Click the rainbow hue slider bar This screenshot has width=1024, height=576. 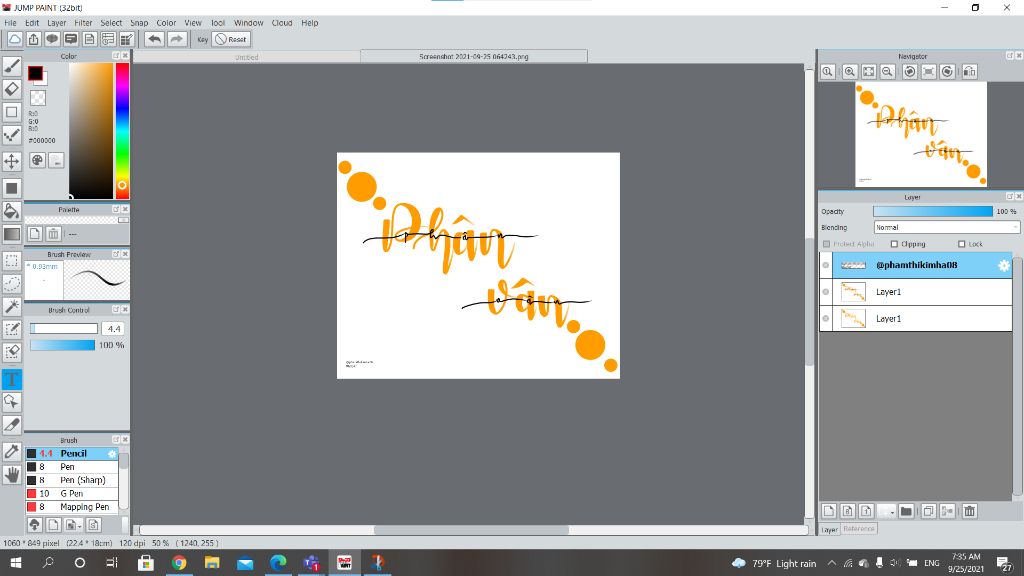click(x=122, y=131)
